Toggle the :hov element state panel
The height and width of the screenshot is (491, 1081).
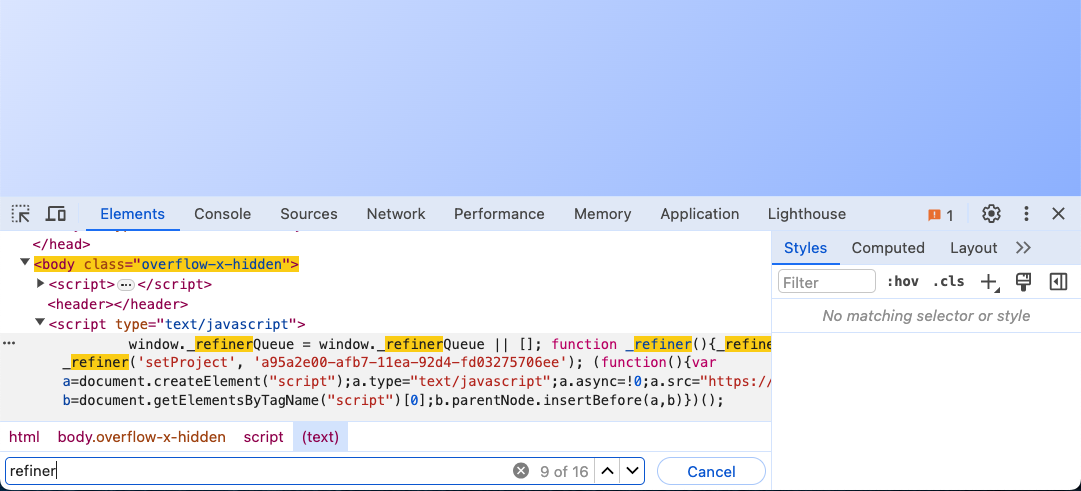coord(903,281)
